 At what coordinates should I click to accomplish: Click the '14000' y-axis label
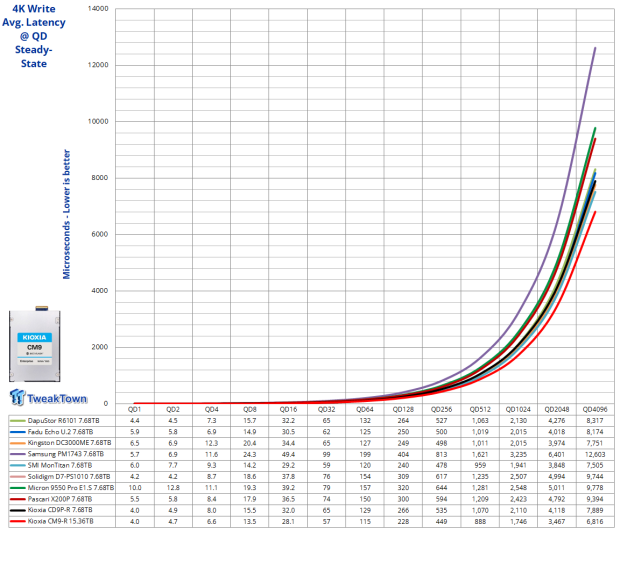point(98,9)
